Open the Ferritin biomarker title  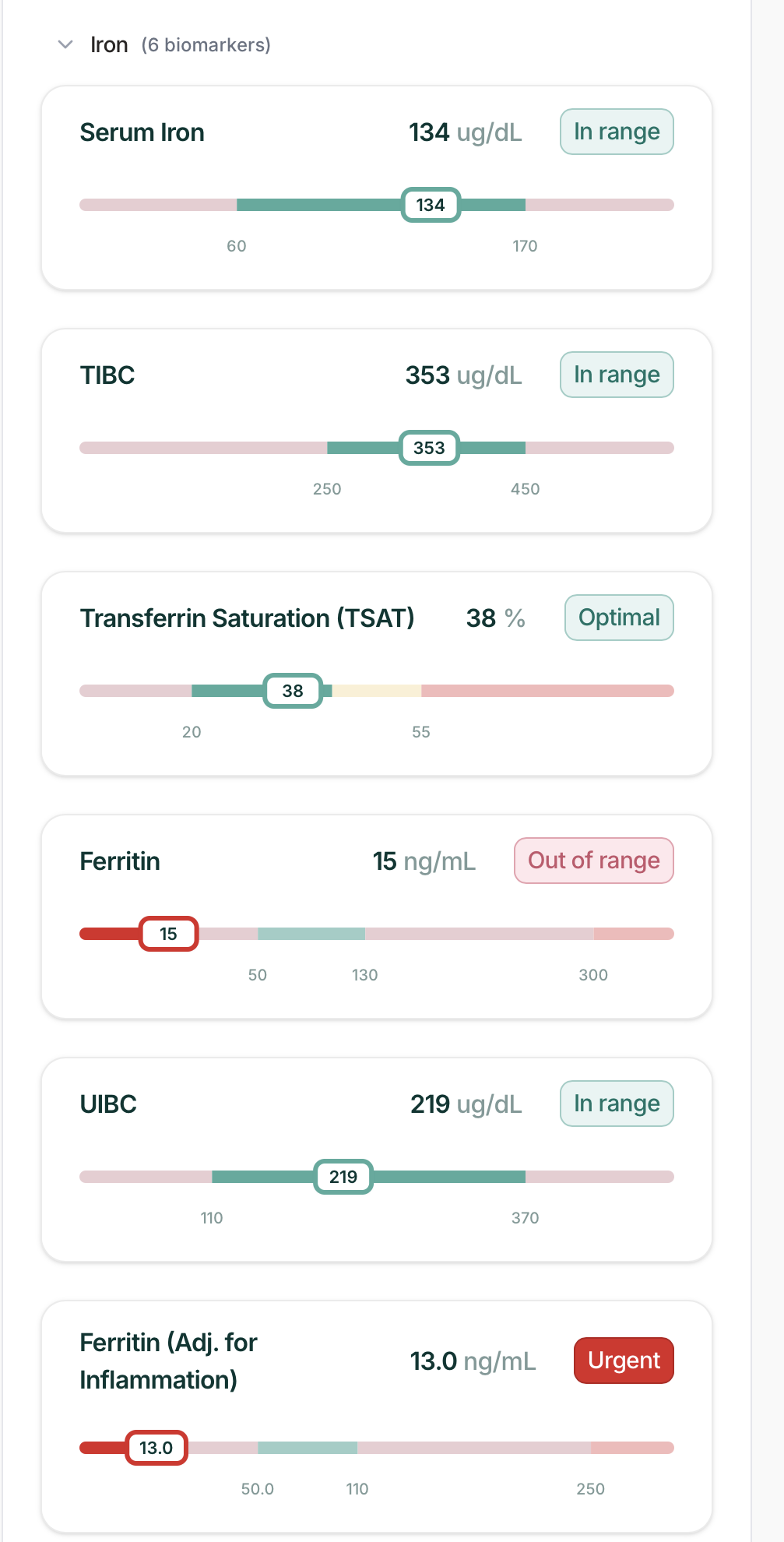tap(120, 861)
